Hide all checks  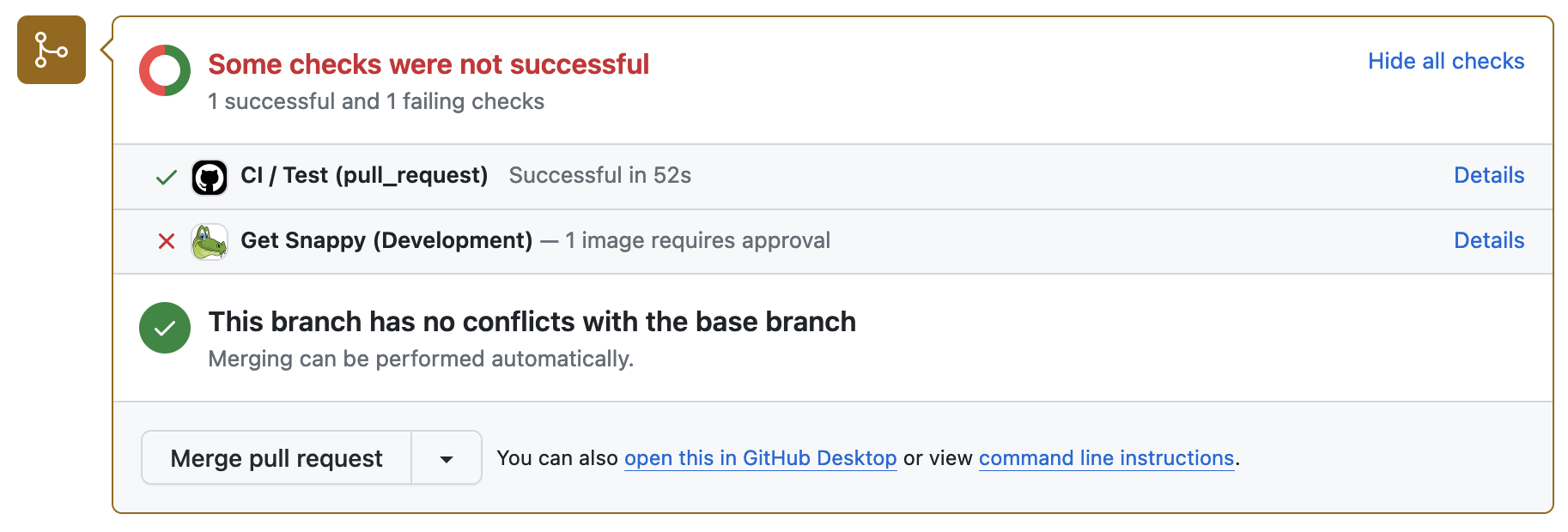(1446, 61)
